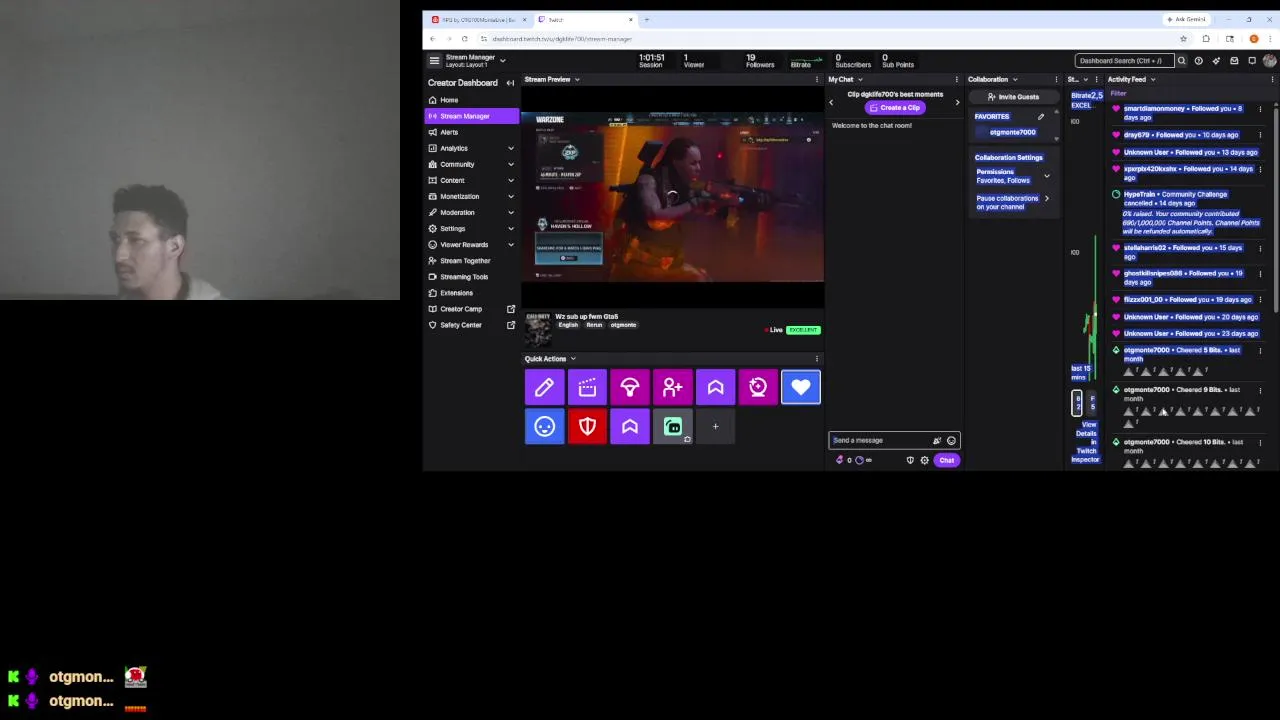The image size is (1280, 720).
Task: Open the Quick Actions panel dropdown
Action: [573, 359]
